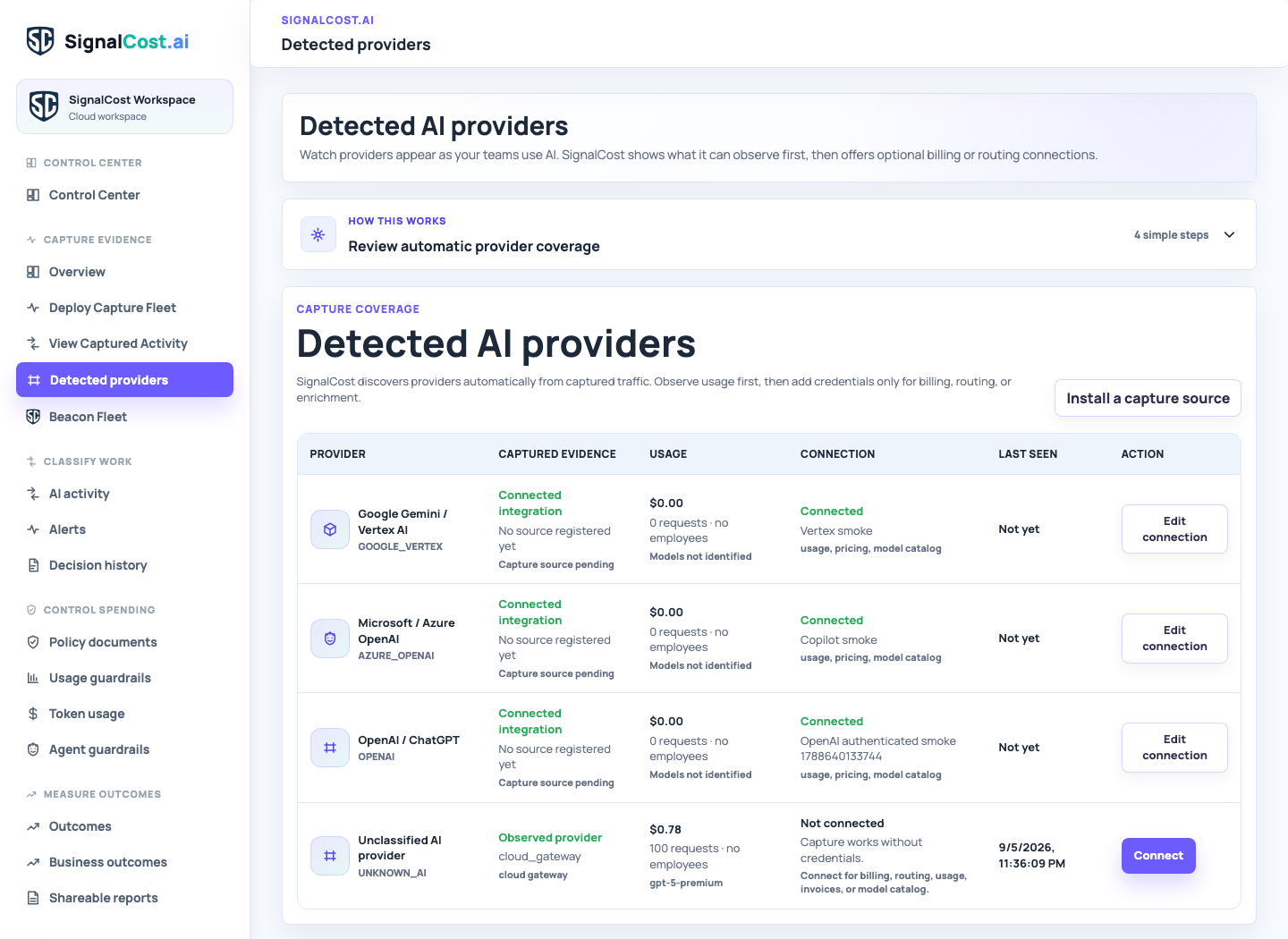Viewport: 1288px width, 939px height.
Task: Click the SIGNALCOST.AI breadcrumb link
Action: pyautogui.click(x=327, y=20)
